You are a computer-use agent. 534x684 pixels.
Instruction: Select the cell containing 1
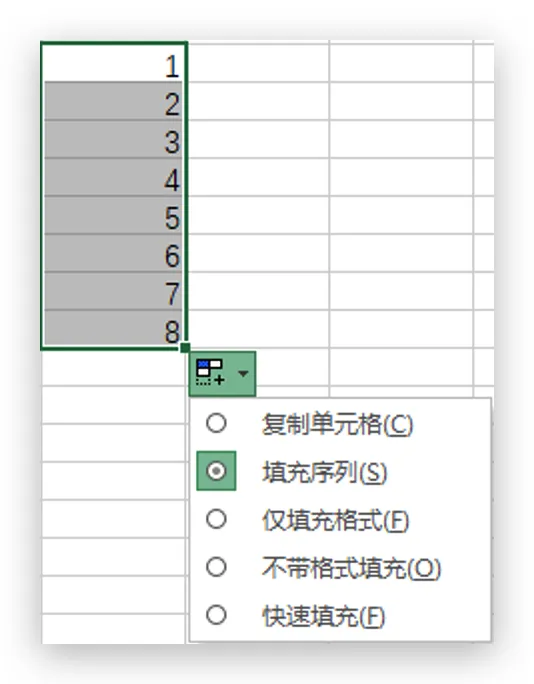coord(114,62)
